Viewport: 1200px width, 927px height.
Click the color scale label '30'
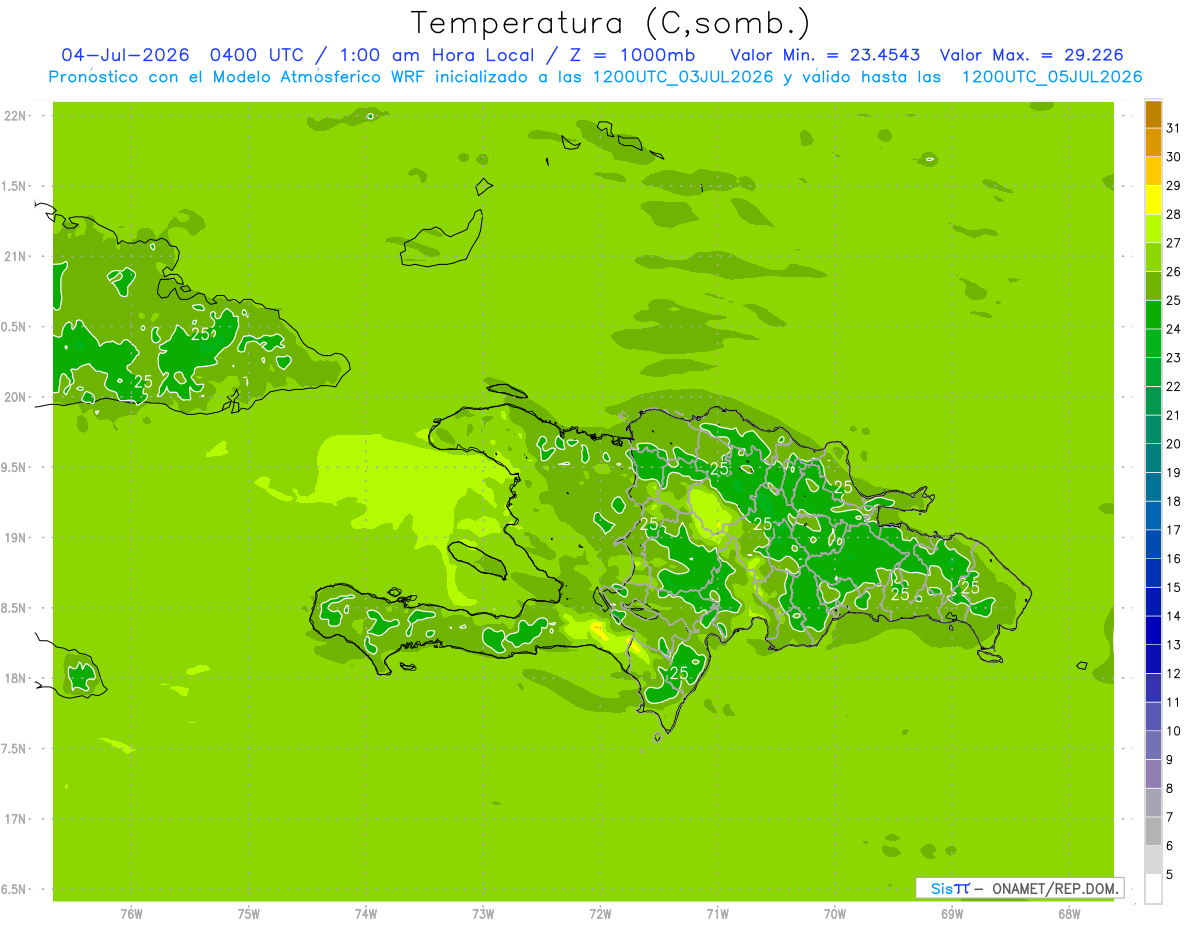coord(1173,156)
